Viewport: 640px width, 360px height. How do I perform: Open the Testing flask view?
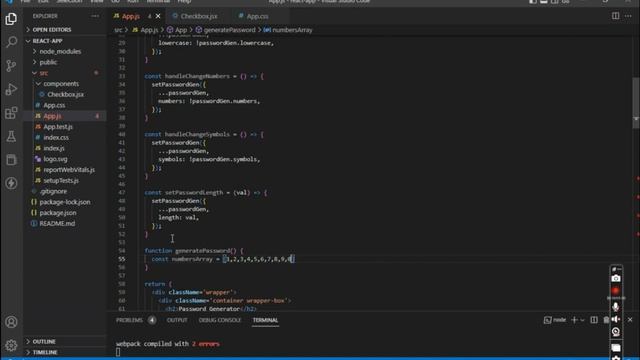11,136
